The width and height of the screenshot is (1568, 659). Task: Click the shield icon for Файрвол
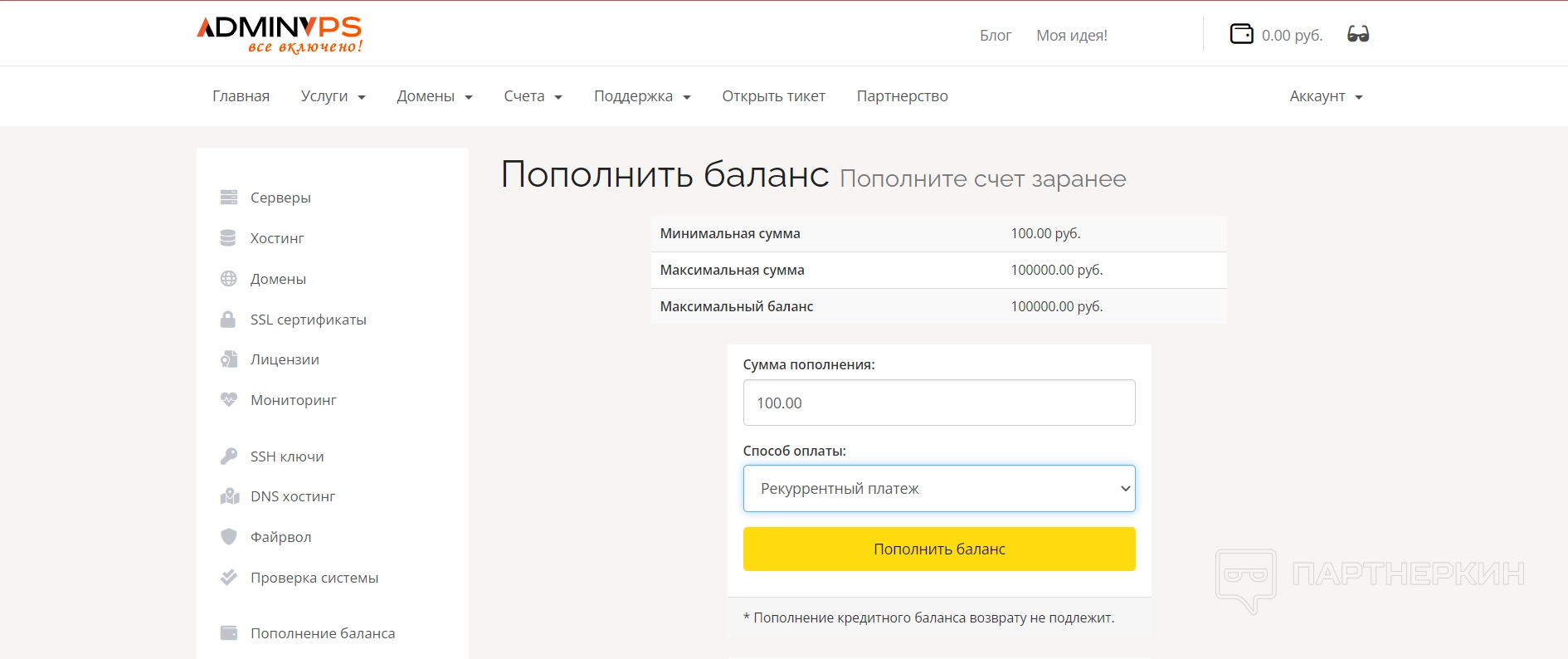coord(228,537)
